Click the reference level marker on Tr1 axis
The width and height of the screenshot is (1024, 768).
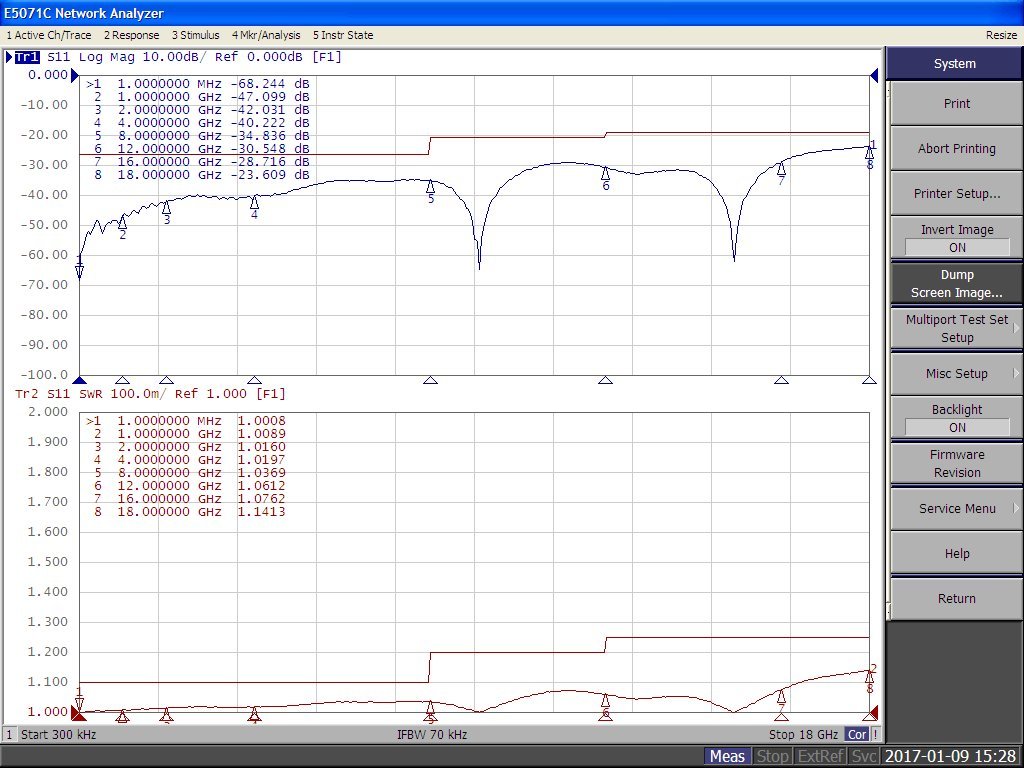pyautogui.click(x=75, y=75)
